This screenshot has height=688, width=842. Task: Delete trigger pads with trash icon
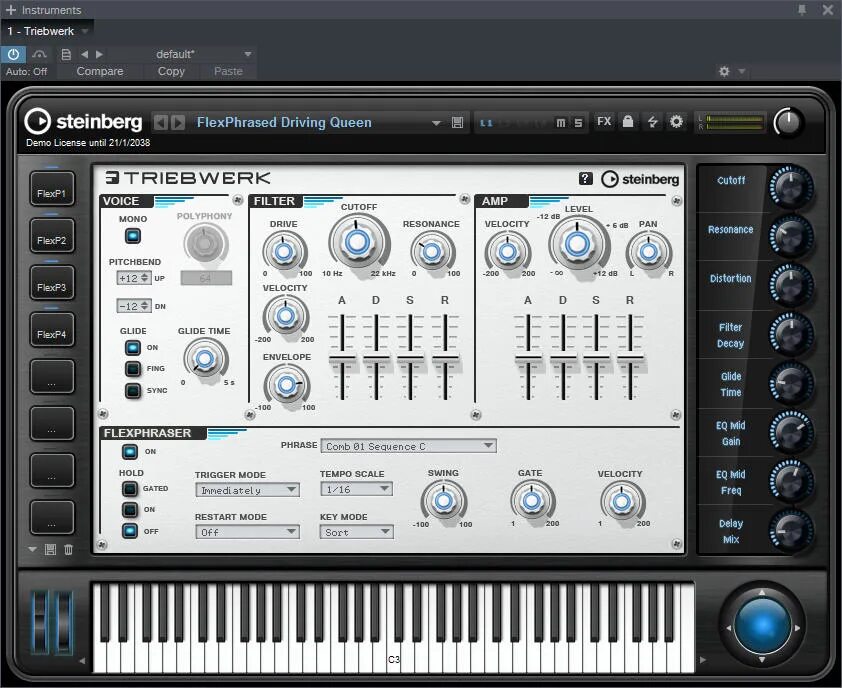coord(68,549)
